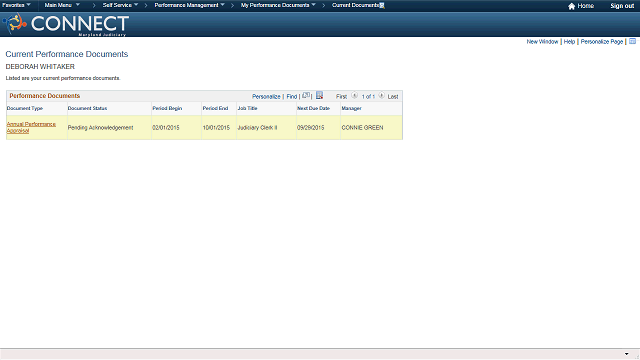Click the 1 of 1 row counter

click(368, 97)
